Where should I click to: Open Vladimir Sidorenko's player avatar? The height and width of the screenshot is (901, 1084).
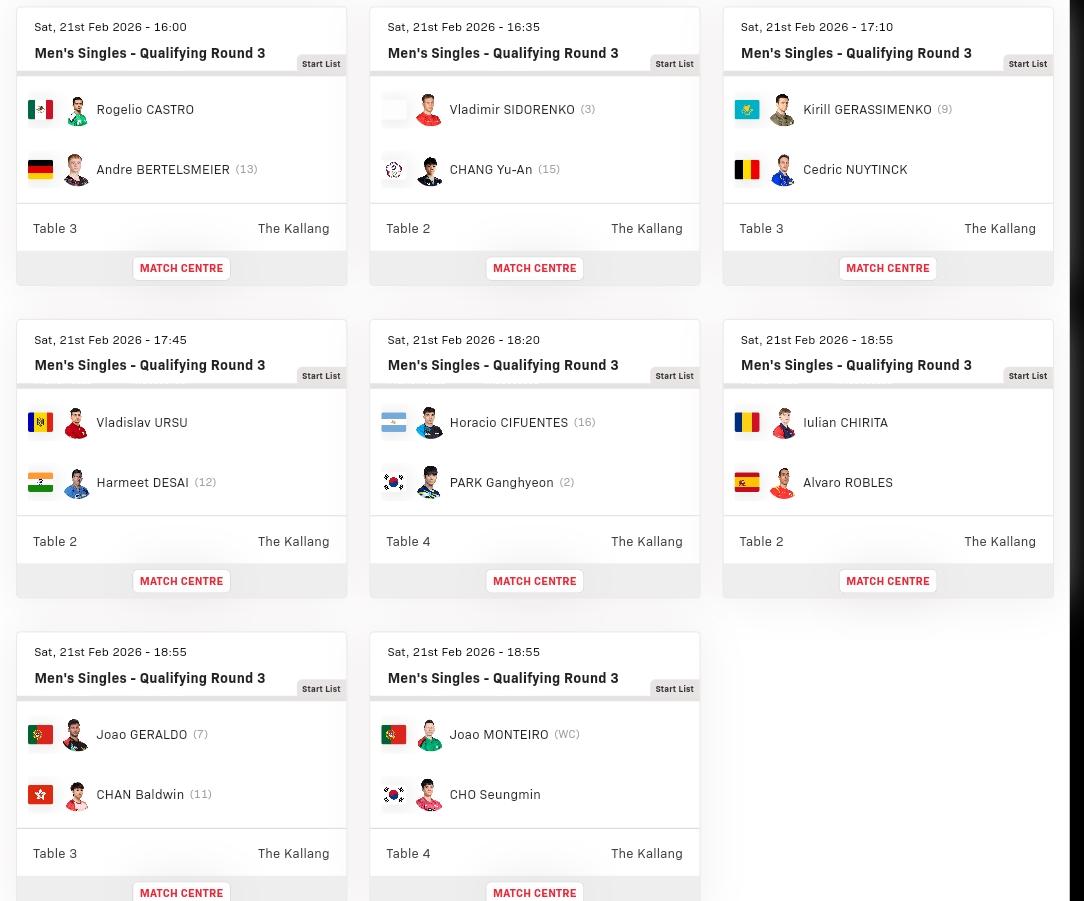(429, 110)
